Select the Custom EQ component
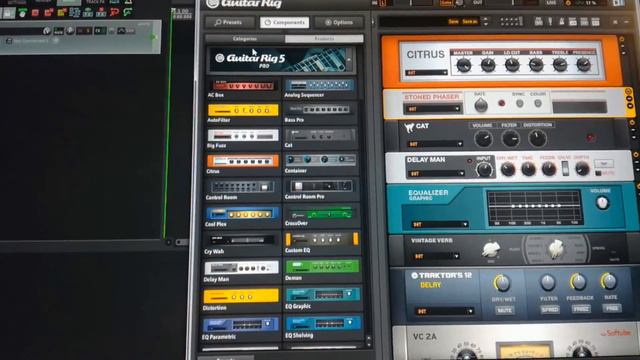640x360 pixels. [x=322, y=243]
